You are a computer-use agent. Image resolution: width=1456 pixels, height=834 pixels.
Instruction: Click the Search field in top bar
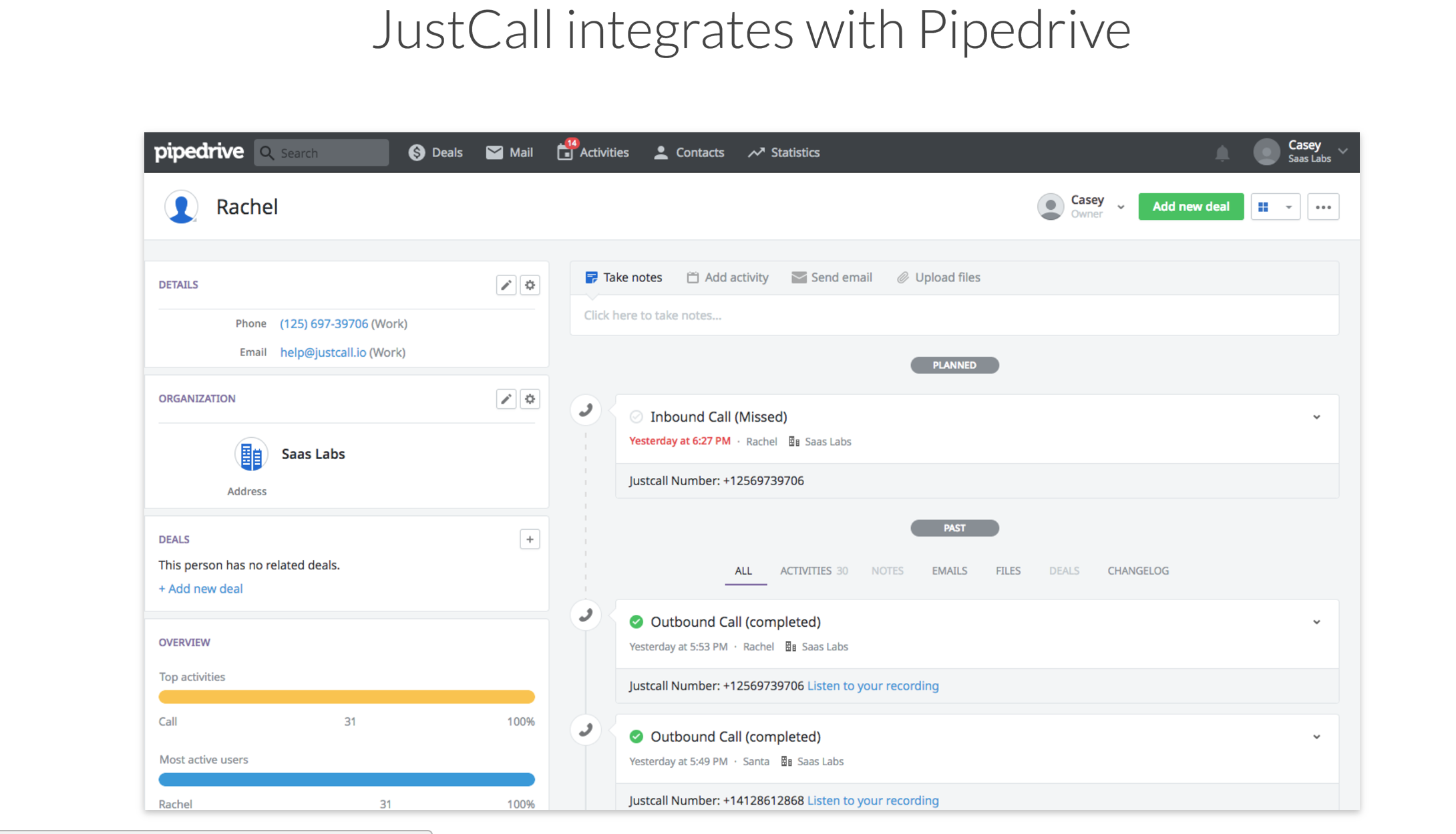322,153
